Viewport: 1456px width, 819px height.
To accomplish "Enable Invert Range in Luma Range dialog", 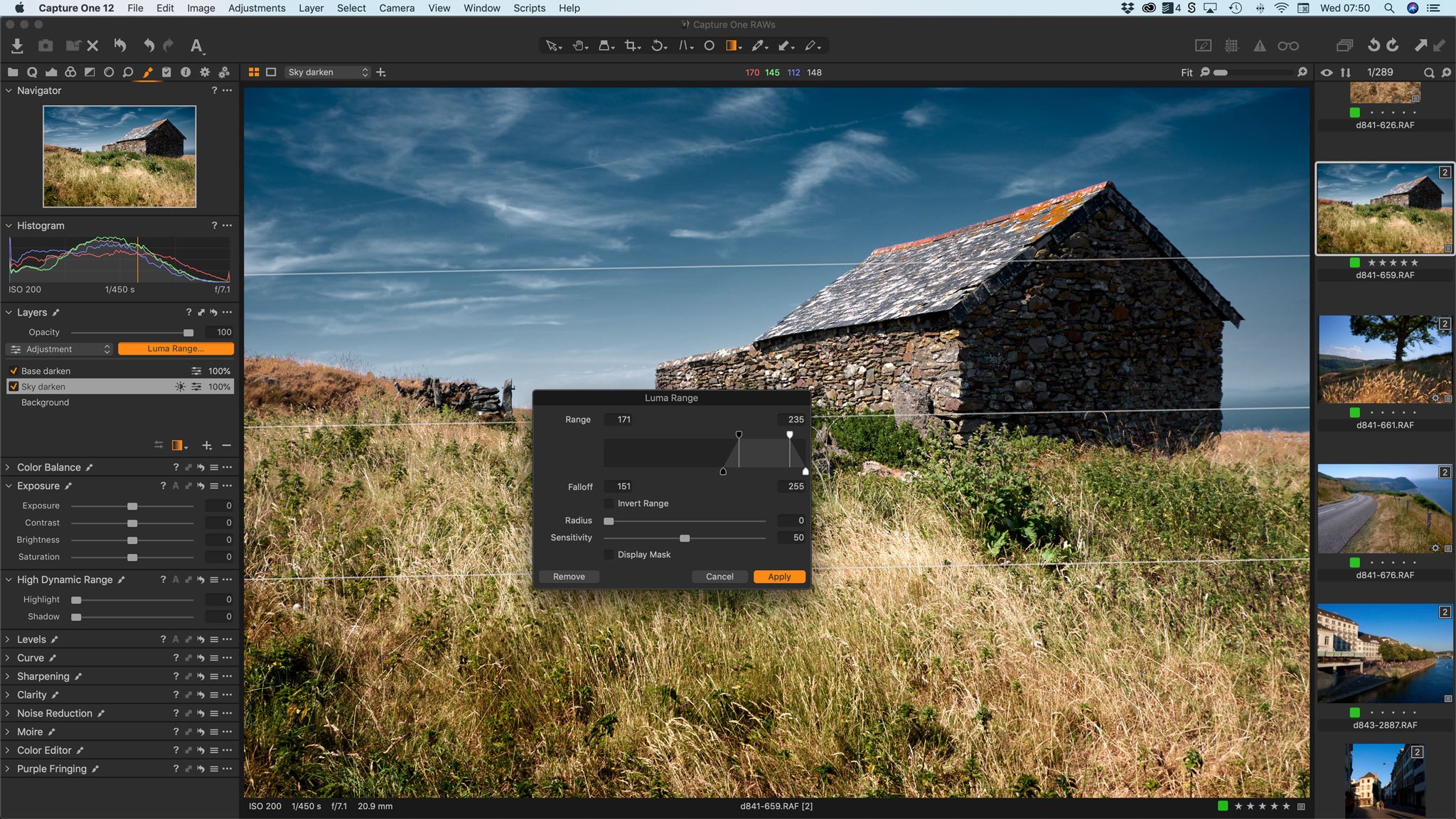I will tap(610, 503).
